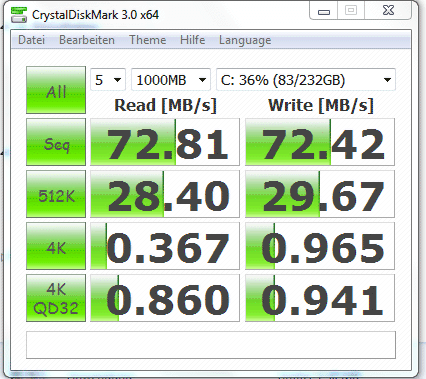This screenshot has width=426, height=379.
Task: Open the Datei menu
Action: pyautogui.click(x=31, y=40)
